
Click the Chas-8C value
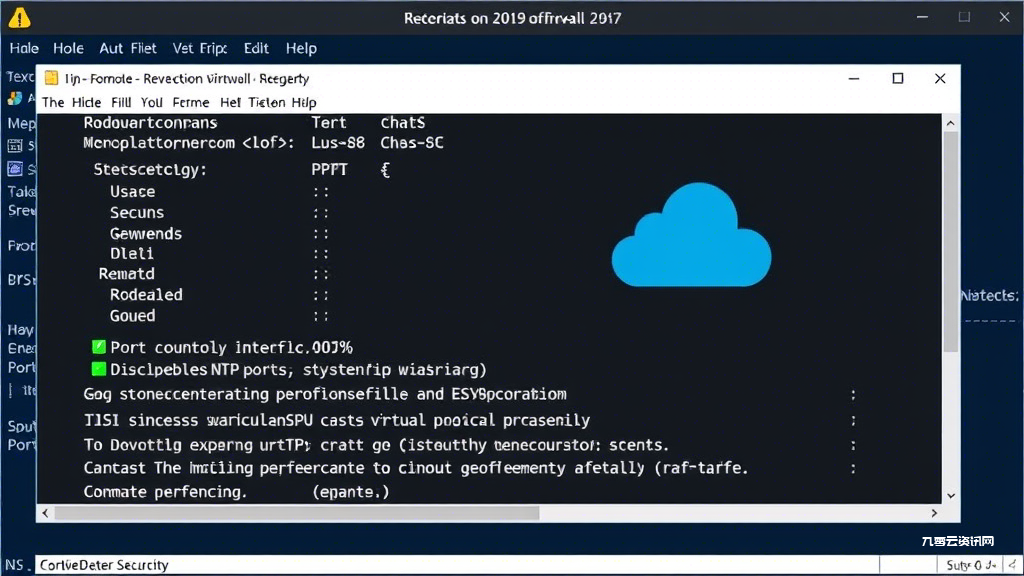(412, 143)
